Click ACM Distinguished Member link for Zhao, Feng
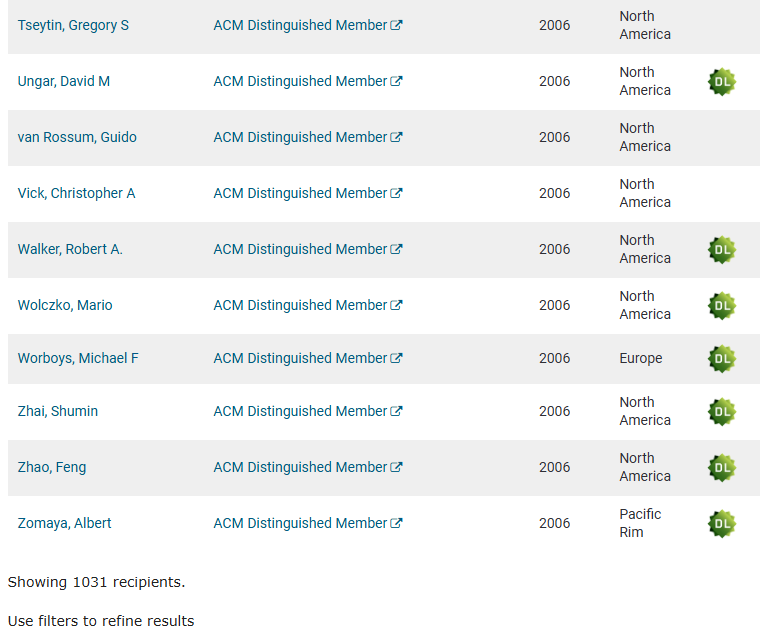 (300, 467)
